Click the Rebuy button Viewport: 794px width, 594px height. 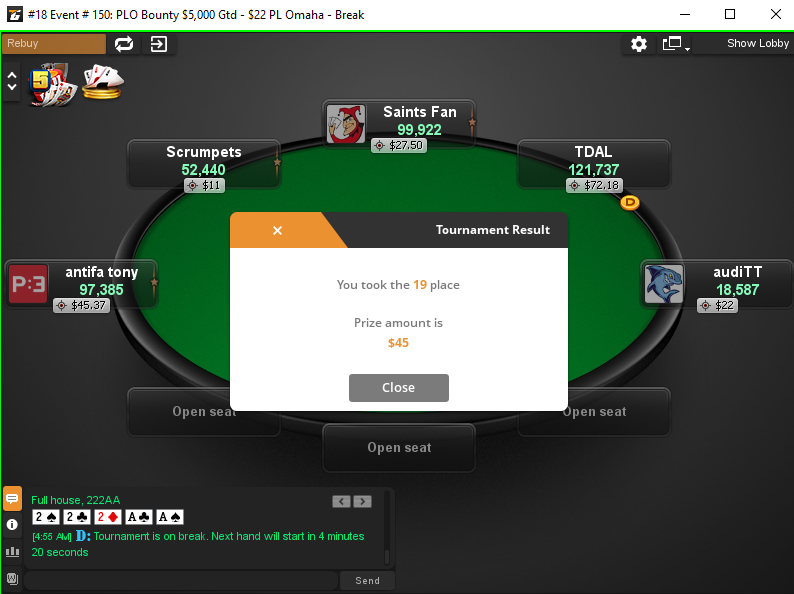54,44
